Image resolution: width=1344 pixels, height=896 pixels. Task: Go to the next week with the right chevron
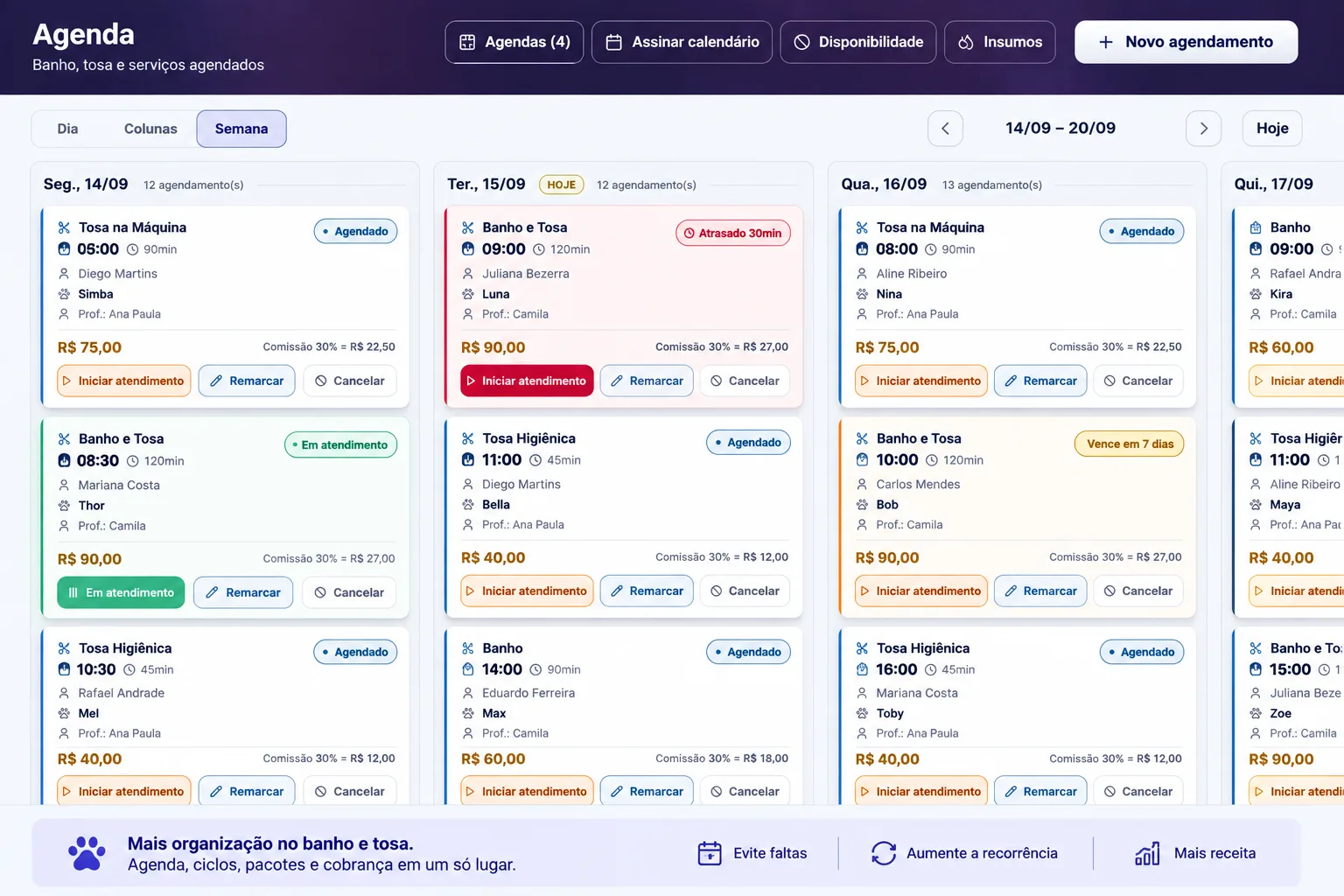coord(1203,129)
